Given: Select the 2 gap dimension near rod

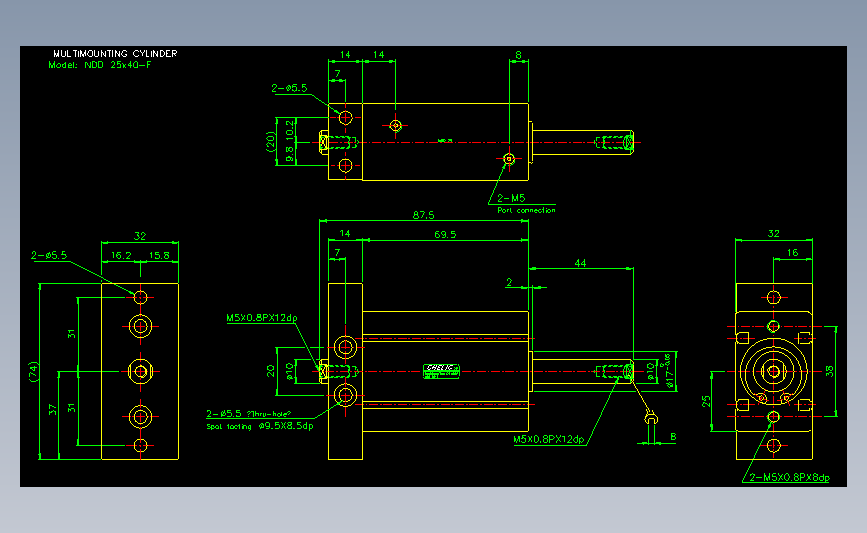Looking at the screenshot, I should pos(509,282).
